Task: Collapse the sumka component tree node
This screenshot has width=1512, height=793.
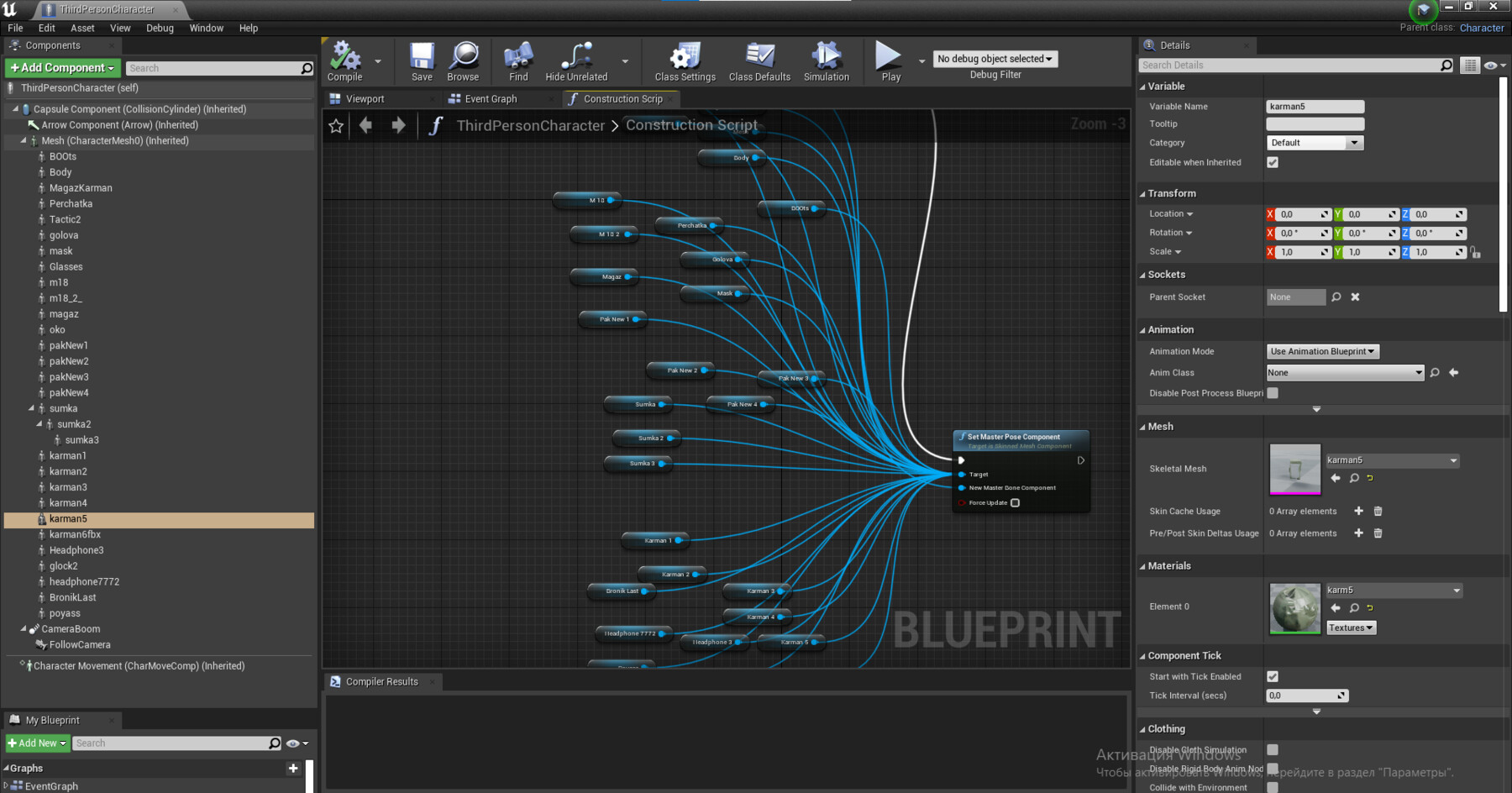Action: pyautogui.click(x=31, y=408)
